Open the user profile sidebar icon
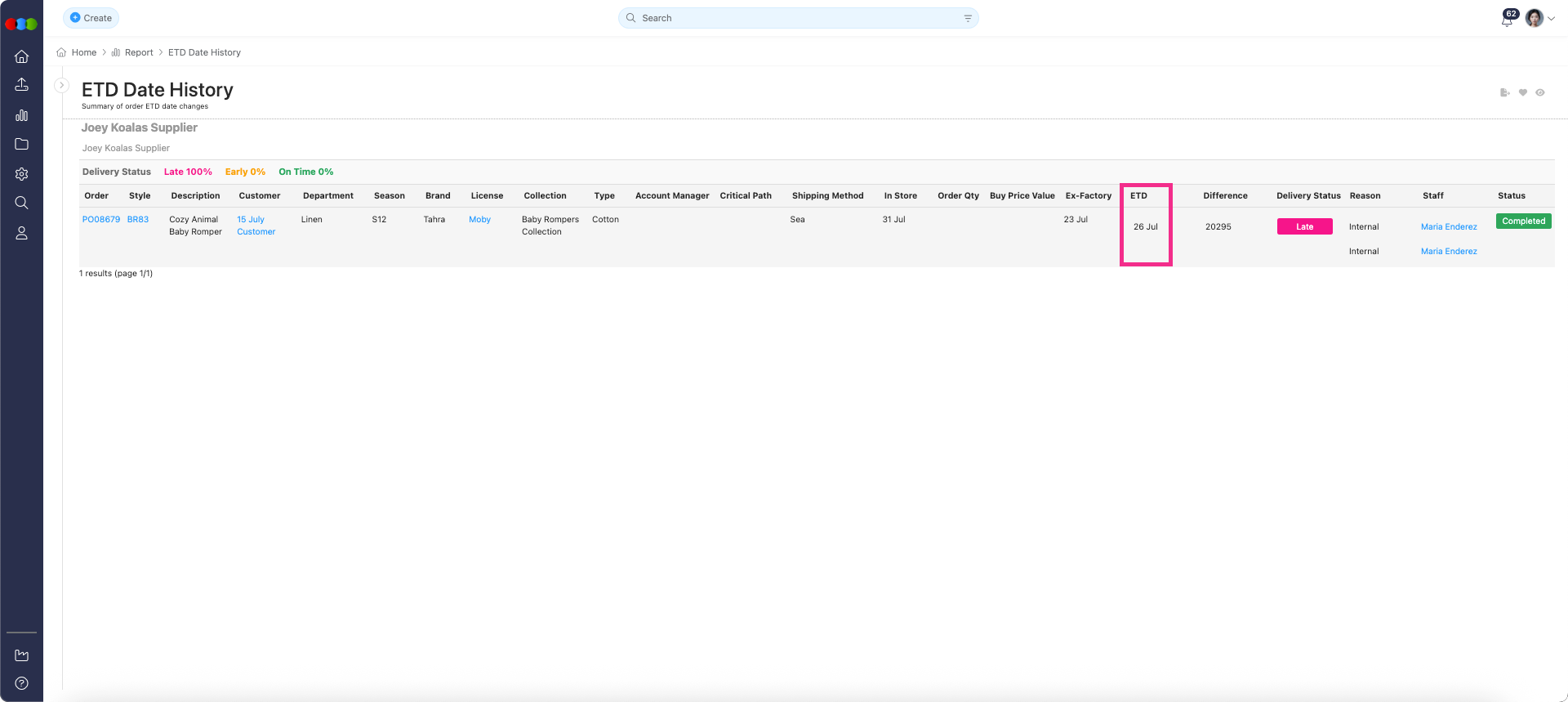The image size is (1568, 702). [22, 234]
